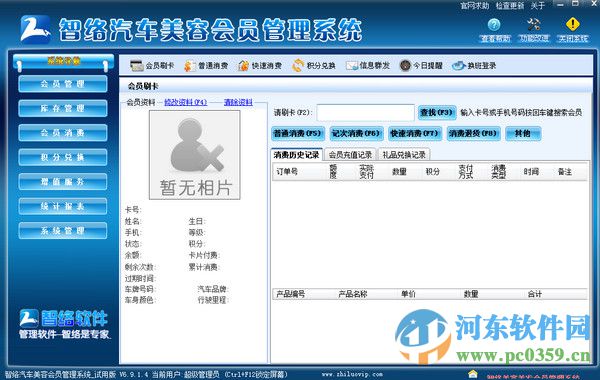Viewport: 600px width, 380px height.
Task: Click the 其他 button
Action: point(523,134)
